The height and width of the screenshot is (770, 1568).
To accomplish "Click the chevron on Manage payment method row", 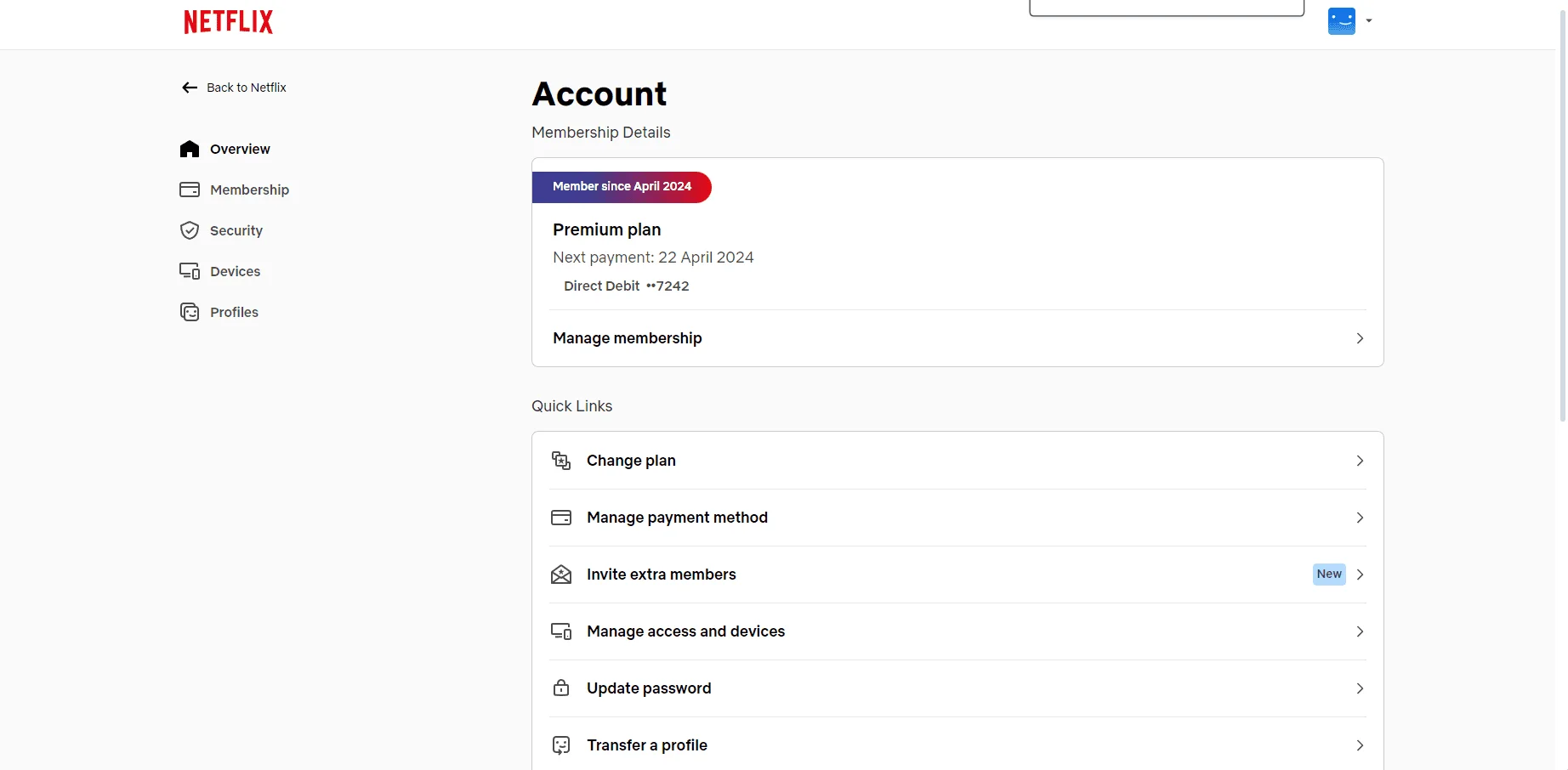I will click(x=1360, y=518).
